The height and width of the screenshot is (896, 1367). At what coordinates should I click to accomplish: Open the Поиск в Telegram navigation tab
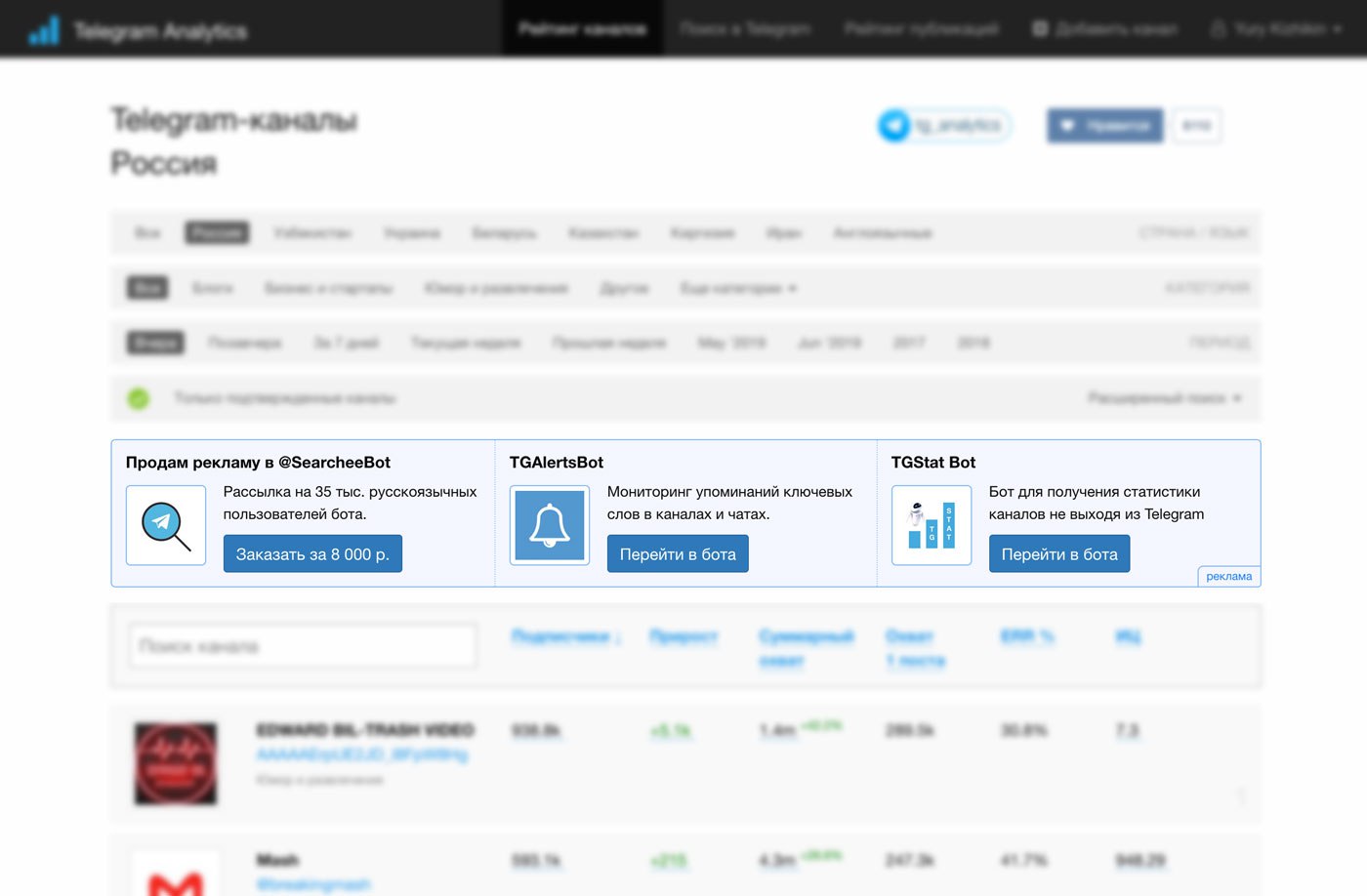click(745, 28)
